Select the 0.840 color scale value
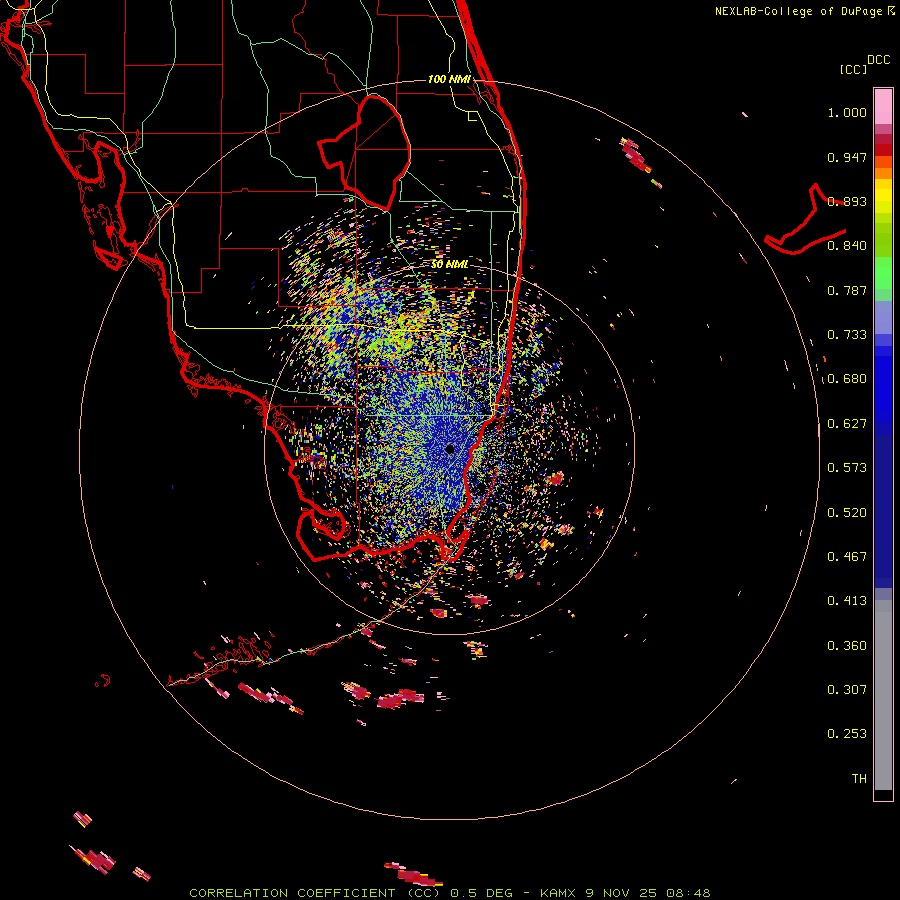Image resolution: width=900 pixels, height=900 pixels. [847, 246]
